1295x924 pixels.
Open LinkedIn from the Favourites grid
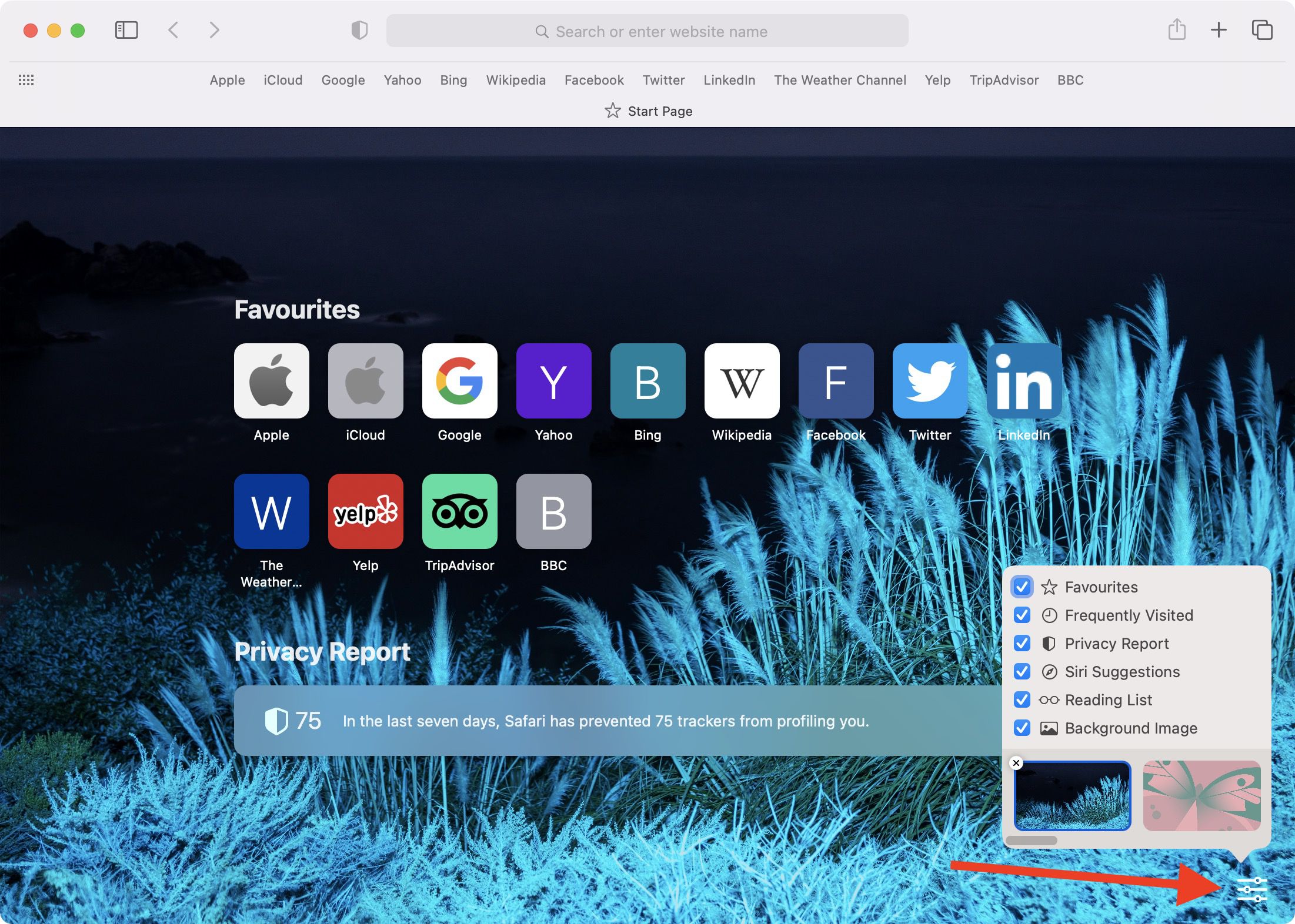pos(1023,381)
